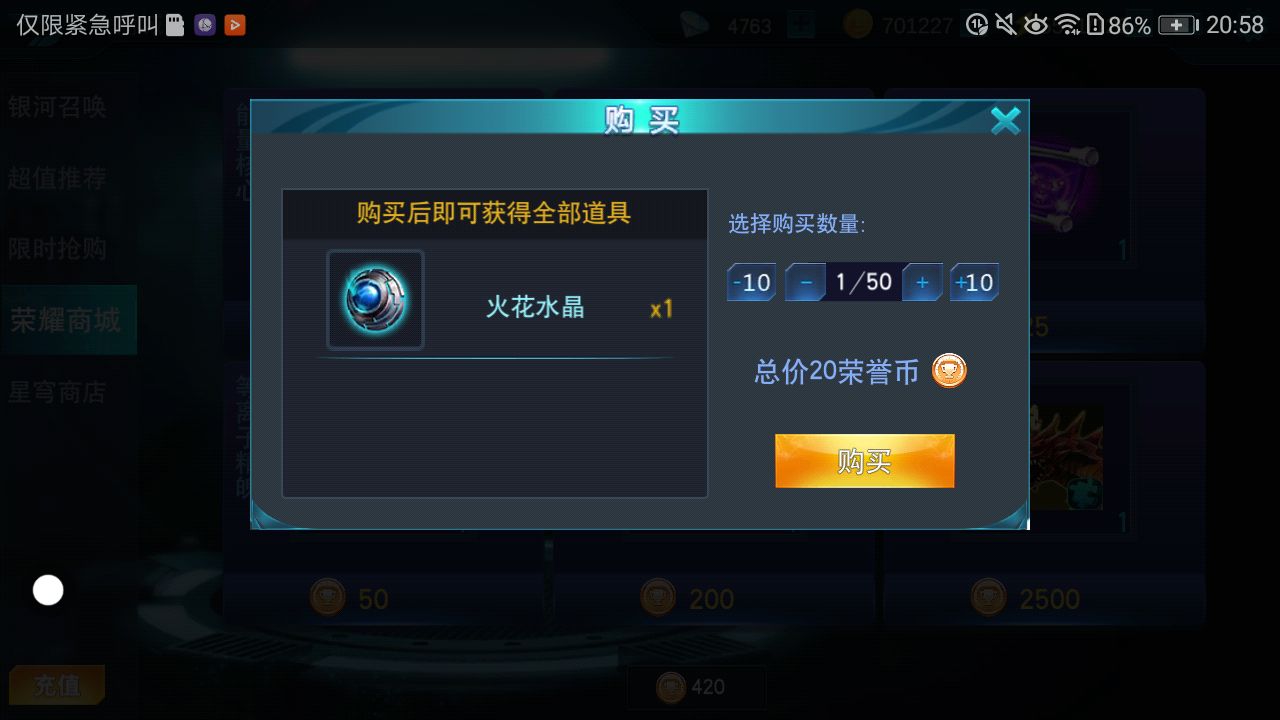Tap the gold coin icon showing 701227
Screen dimensions: 1280x720
[858, 25]
